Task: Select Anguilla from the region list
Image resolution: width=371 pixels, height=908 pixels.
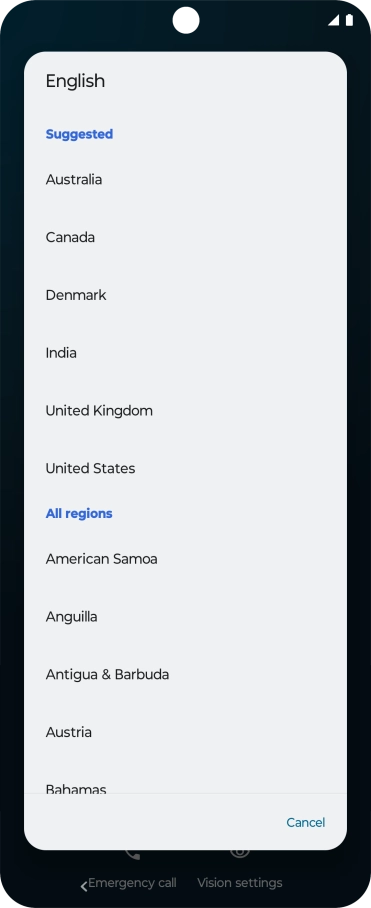Action: [185, 617]
